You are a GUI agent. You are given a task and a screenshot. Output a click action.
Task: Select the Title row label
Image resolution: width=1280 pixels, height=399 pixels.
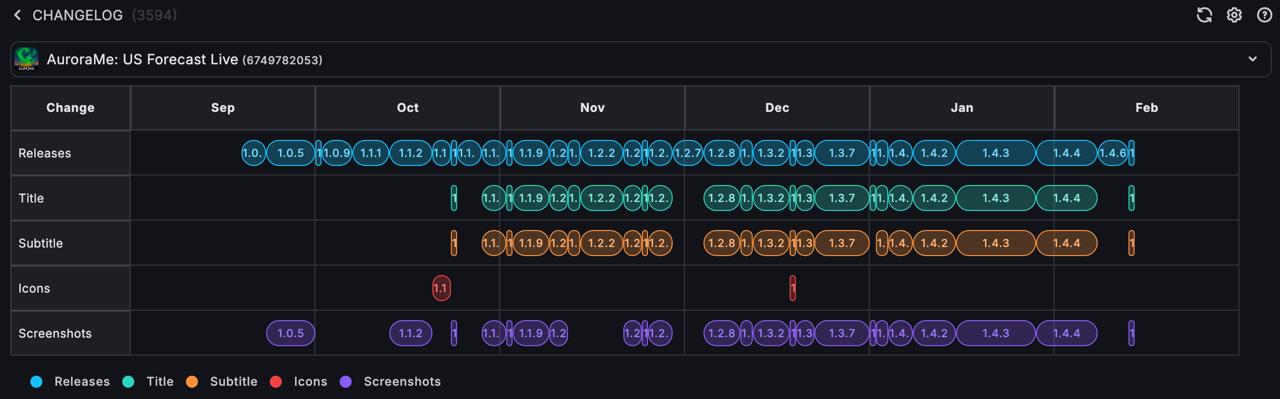coord(70,198)
